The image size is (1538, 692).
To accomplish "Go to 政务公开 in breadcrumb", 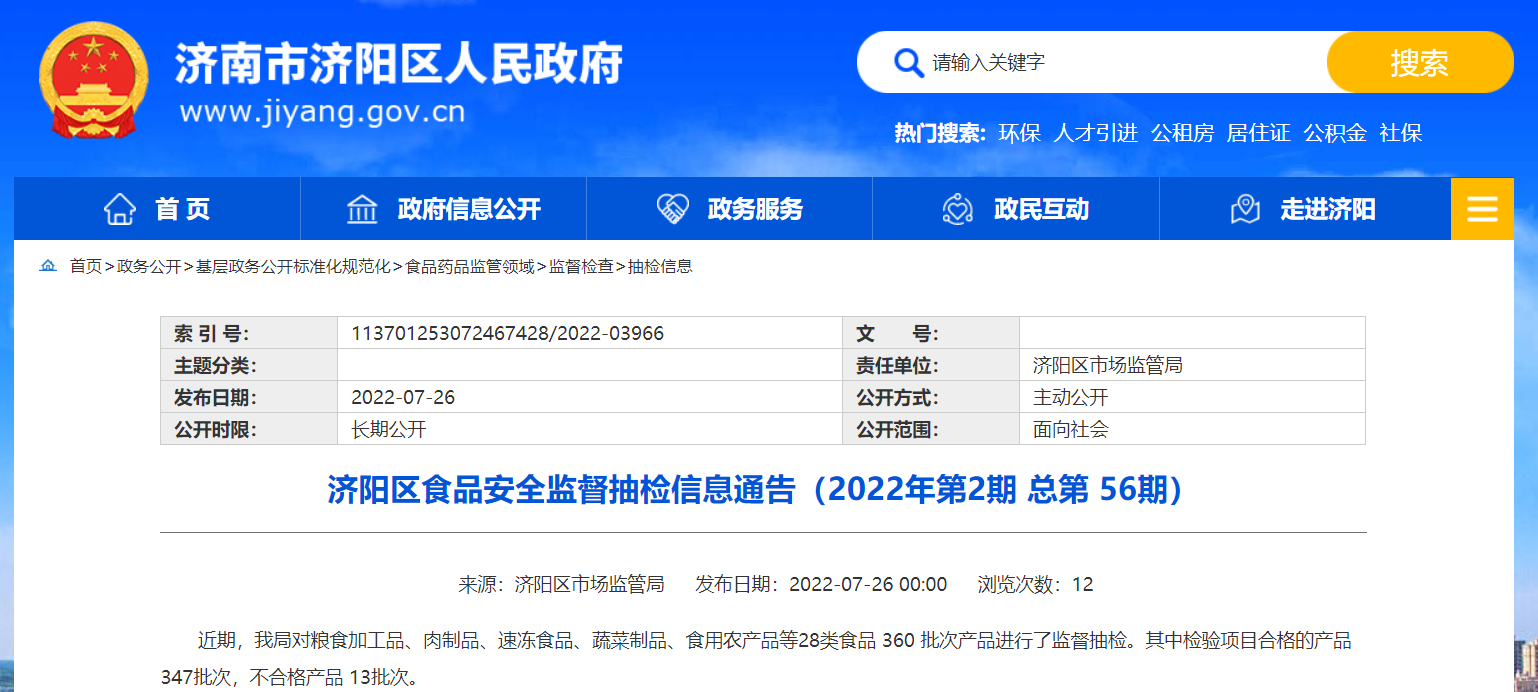I will [x=149, y=266].
